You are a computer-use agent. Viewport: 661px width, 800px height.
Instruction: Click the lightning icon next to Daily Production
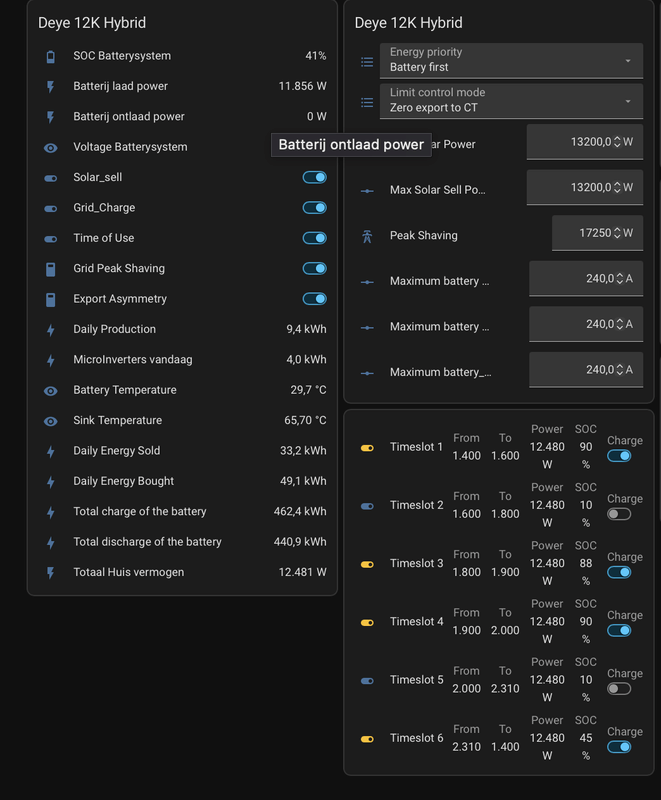(x=50, y=330)
